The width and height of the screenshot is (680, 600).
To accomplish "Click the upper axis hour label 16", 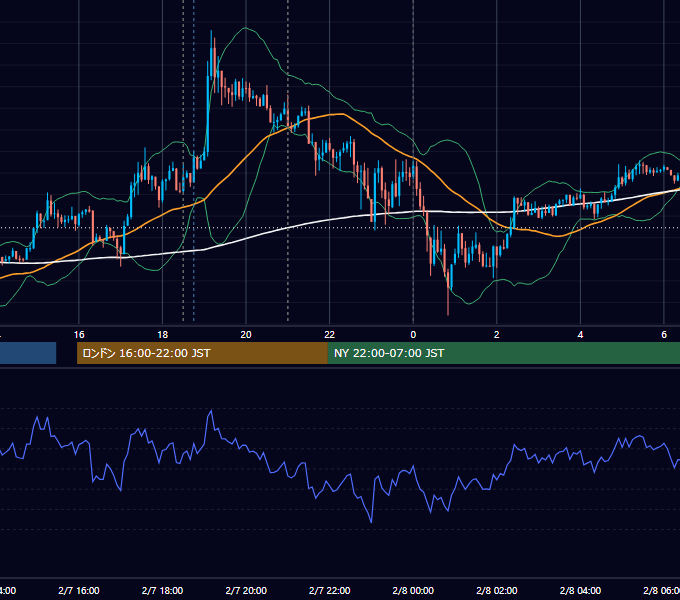I will [x=79, y=335].
